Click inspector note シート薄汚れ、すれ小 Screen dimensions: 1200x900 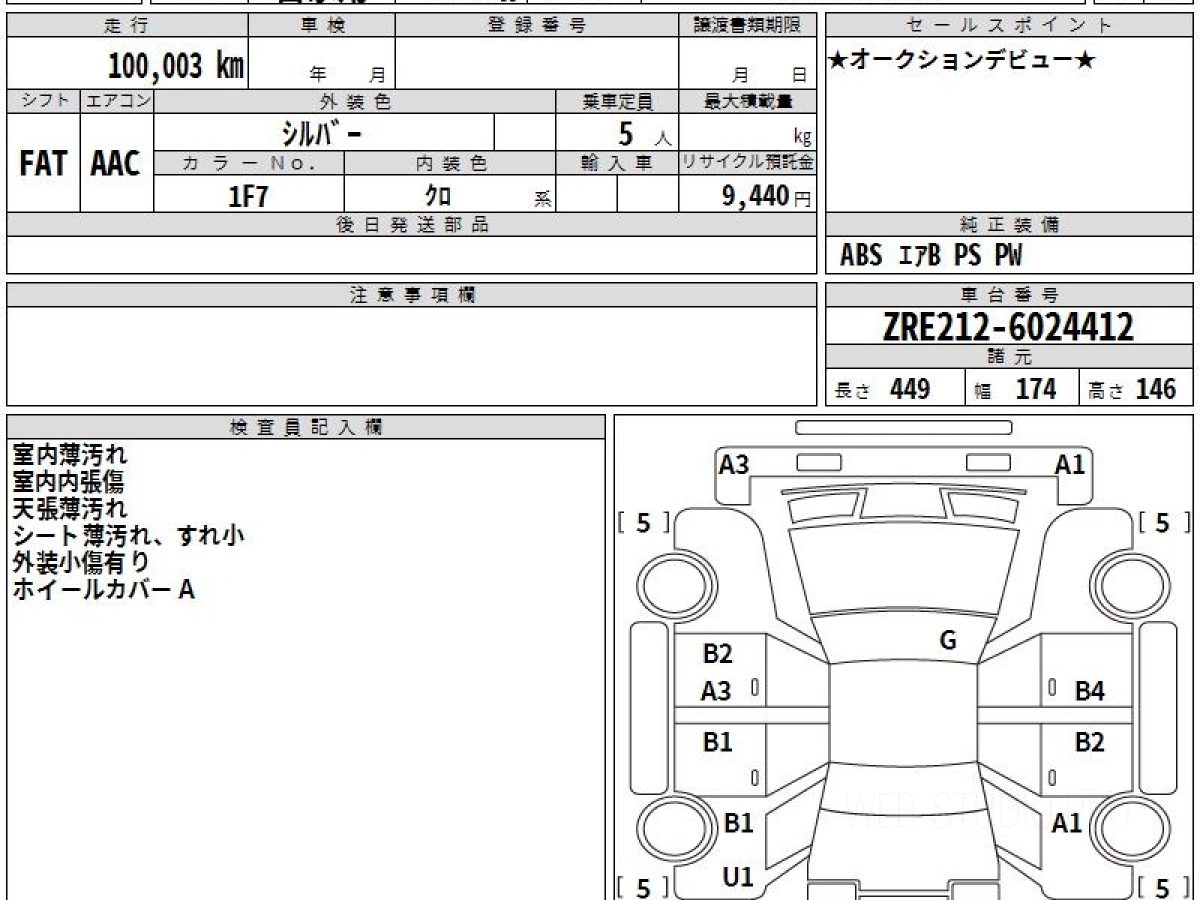128,536
